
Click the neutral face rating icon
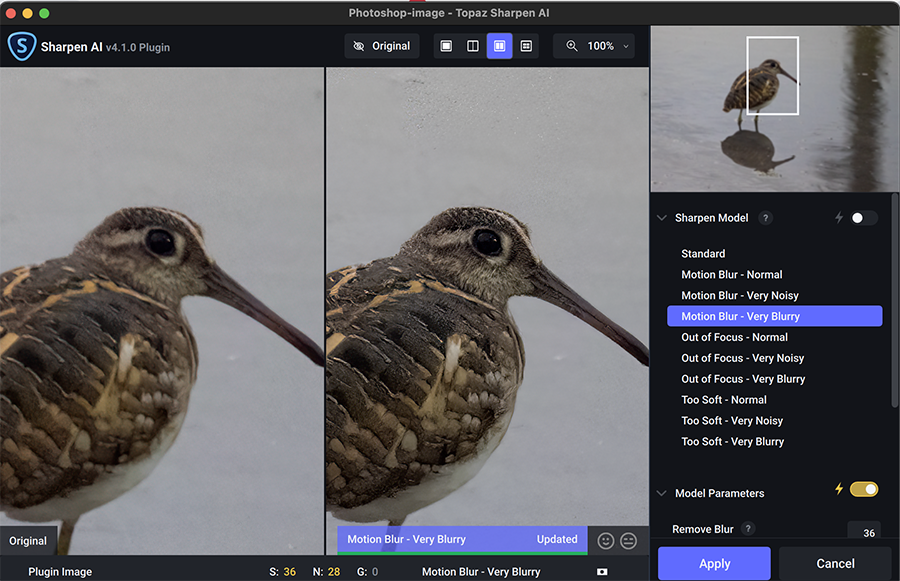(629, 540)
